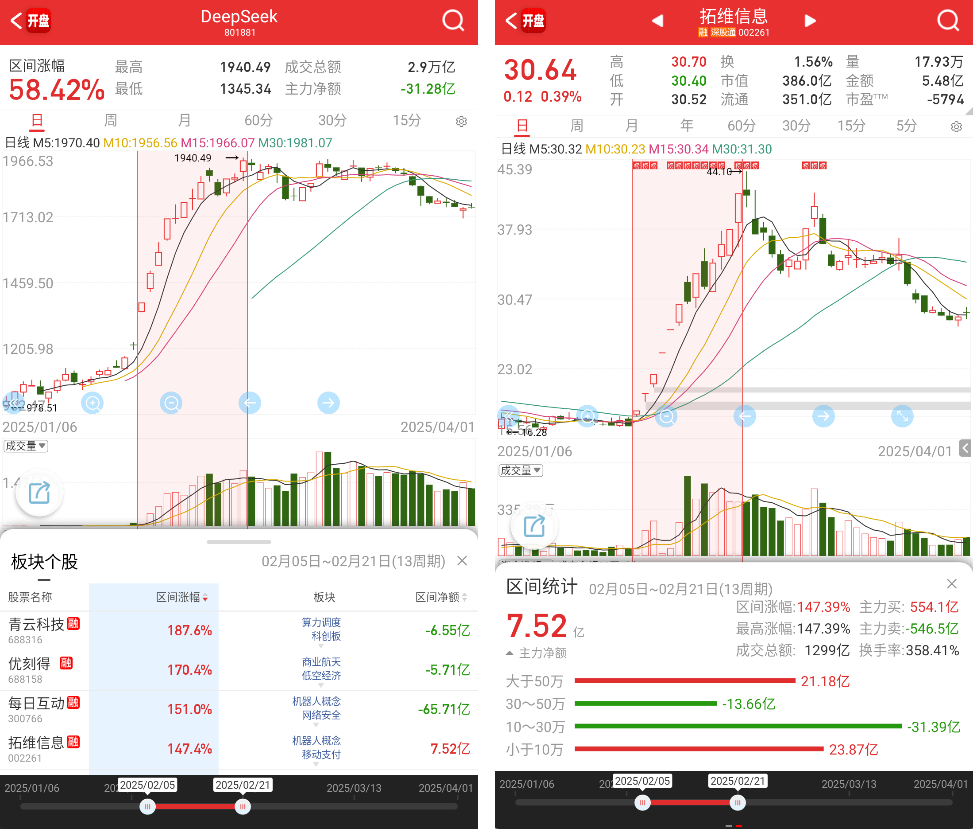Viewport: 973px width, 829px height.
Task: Tap the share icon on 拓维信息 chart
Action: 534,526
